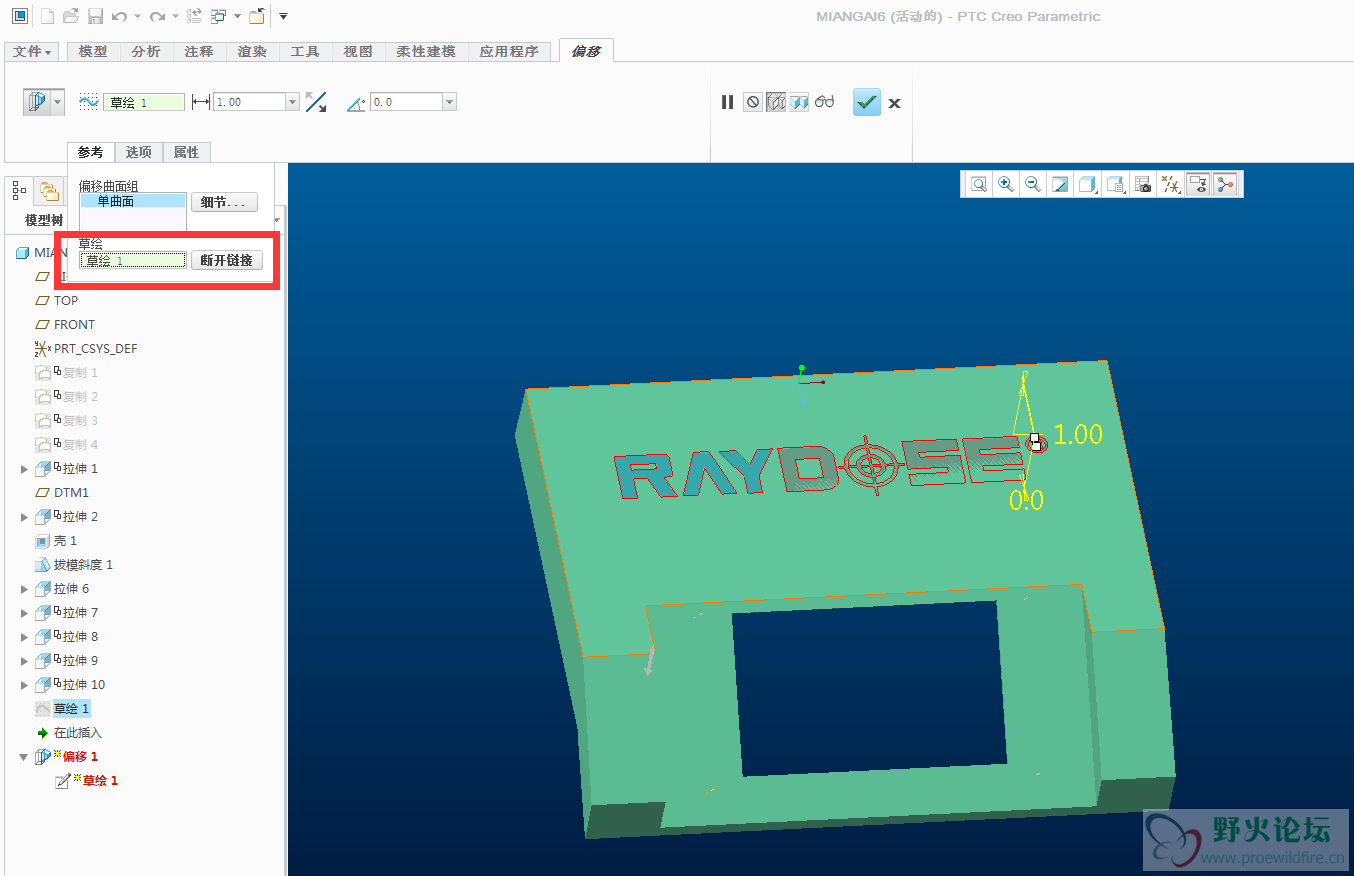This screenshot has width=1354, height=876.
Task: Click the Undo arrow icon
Action: pyautogui.click(x=119, y=16)
